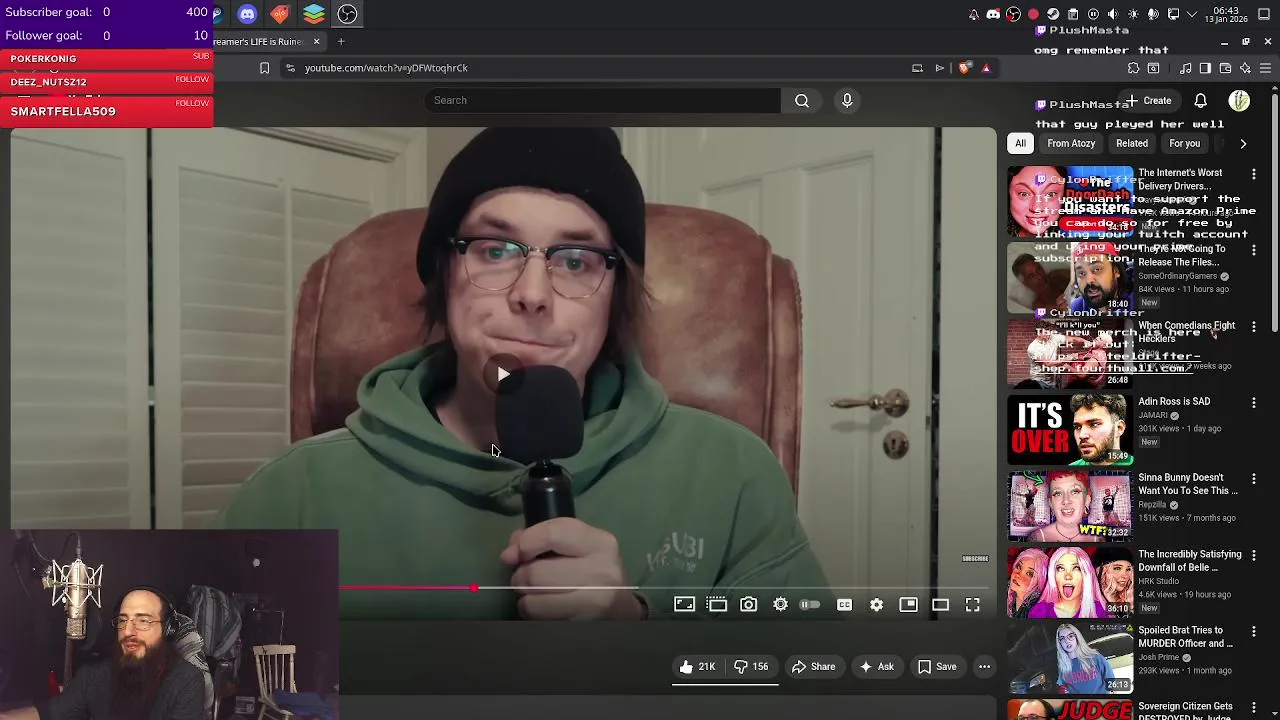This screenshot has height=720, width=1280.
Task: Open Discord from the taskbar
Action: tap(247, 14)
